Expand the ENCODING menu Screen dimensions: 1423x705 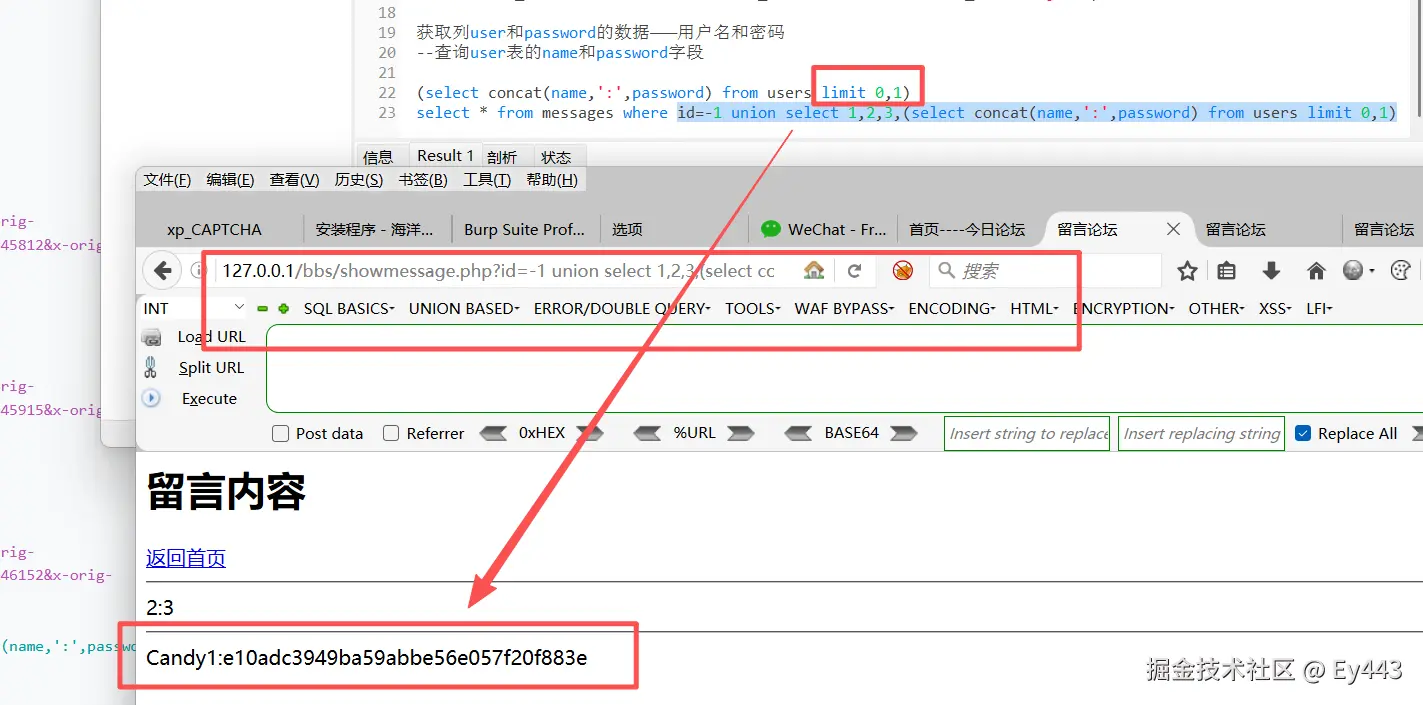[952, 308]
